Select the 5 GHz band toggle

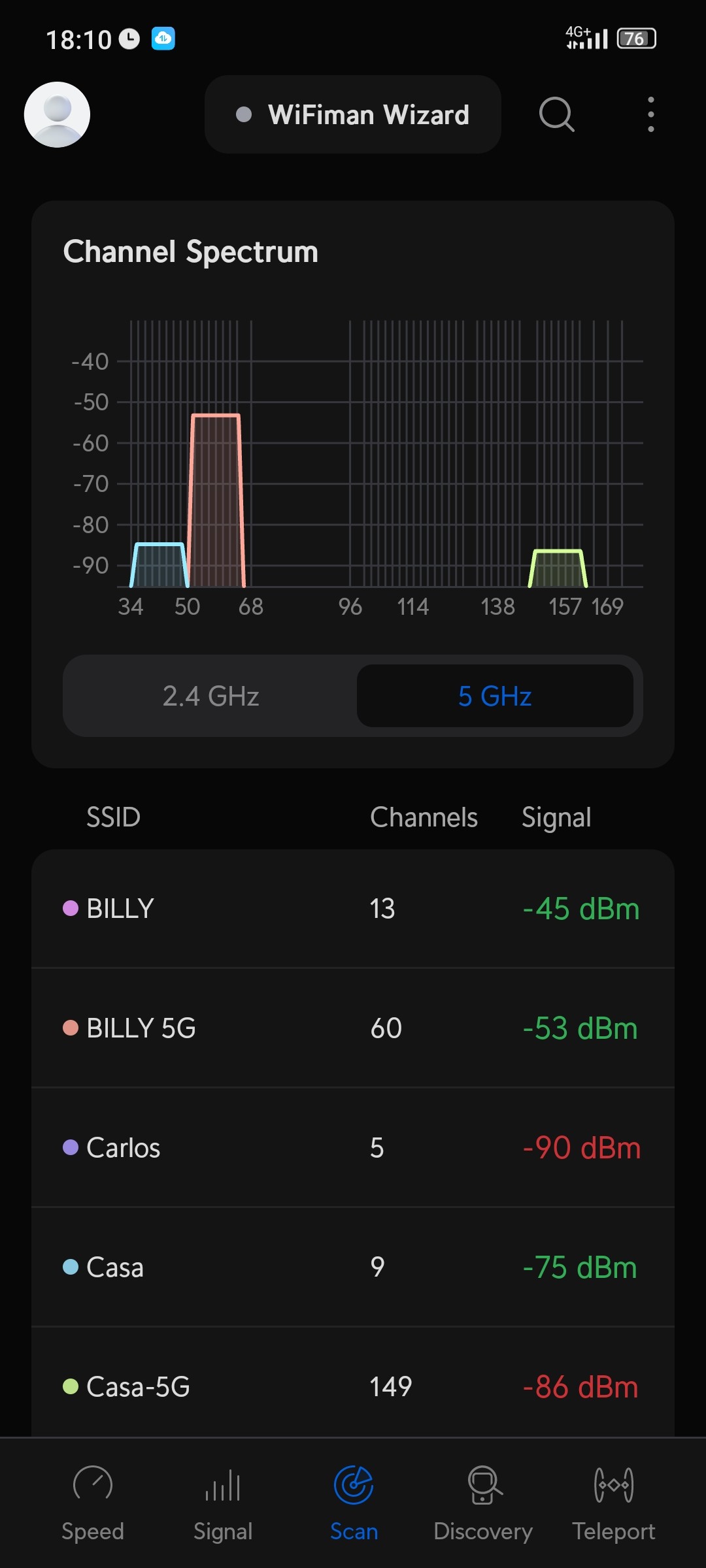click(495, 696)
